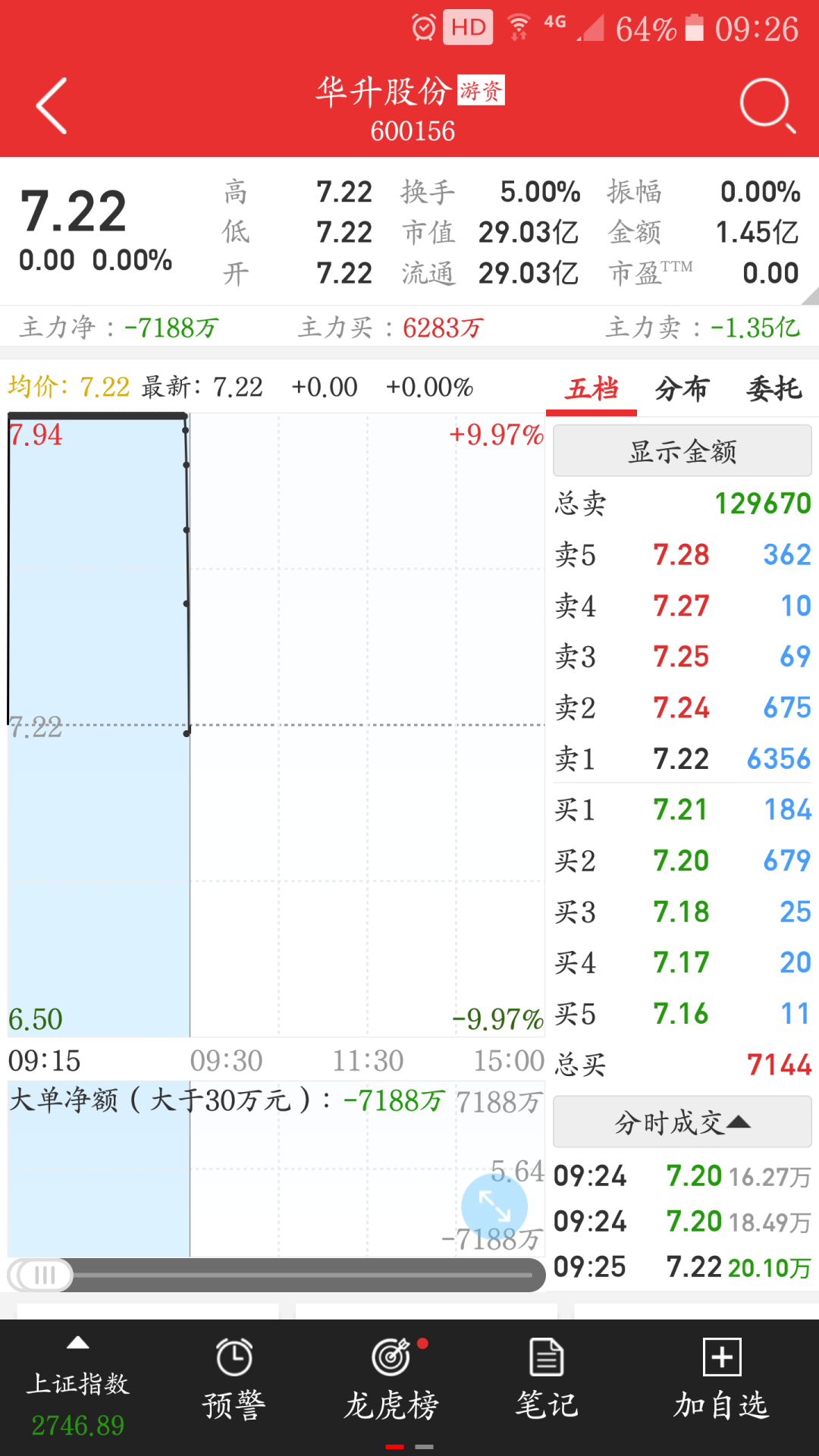Tap HD indicator in status bar
819x1456 pixels.
coord(468,27)
